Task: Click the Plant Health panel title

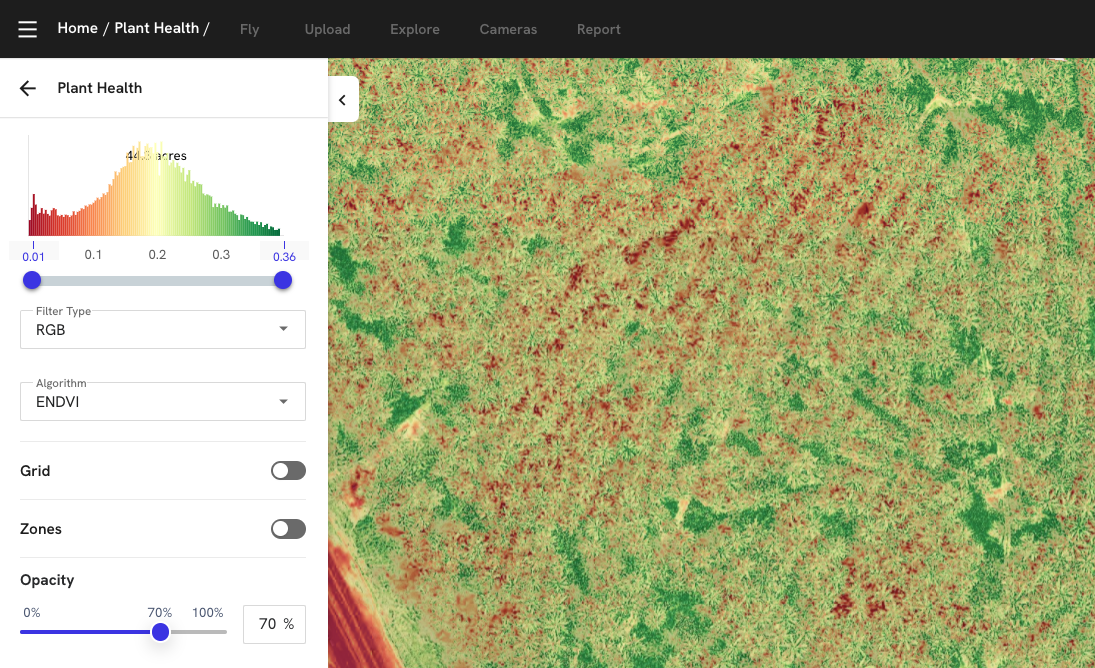Action: pyautogui.click(x=100, y=88)
